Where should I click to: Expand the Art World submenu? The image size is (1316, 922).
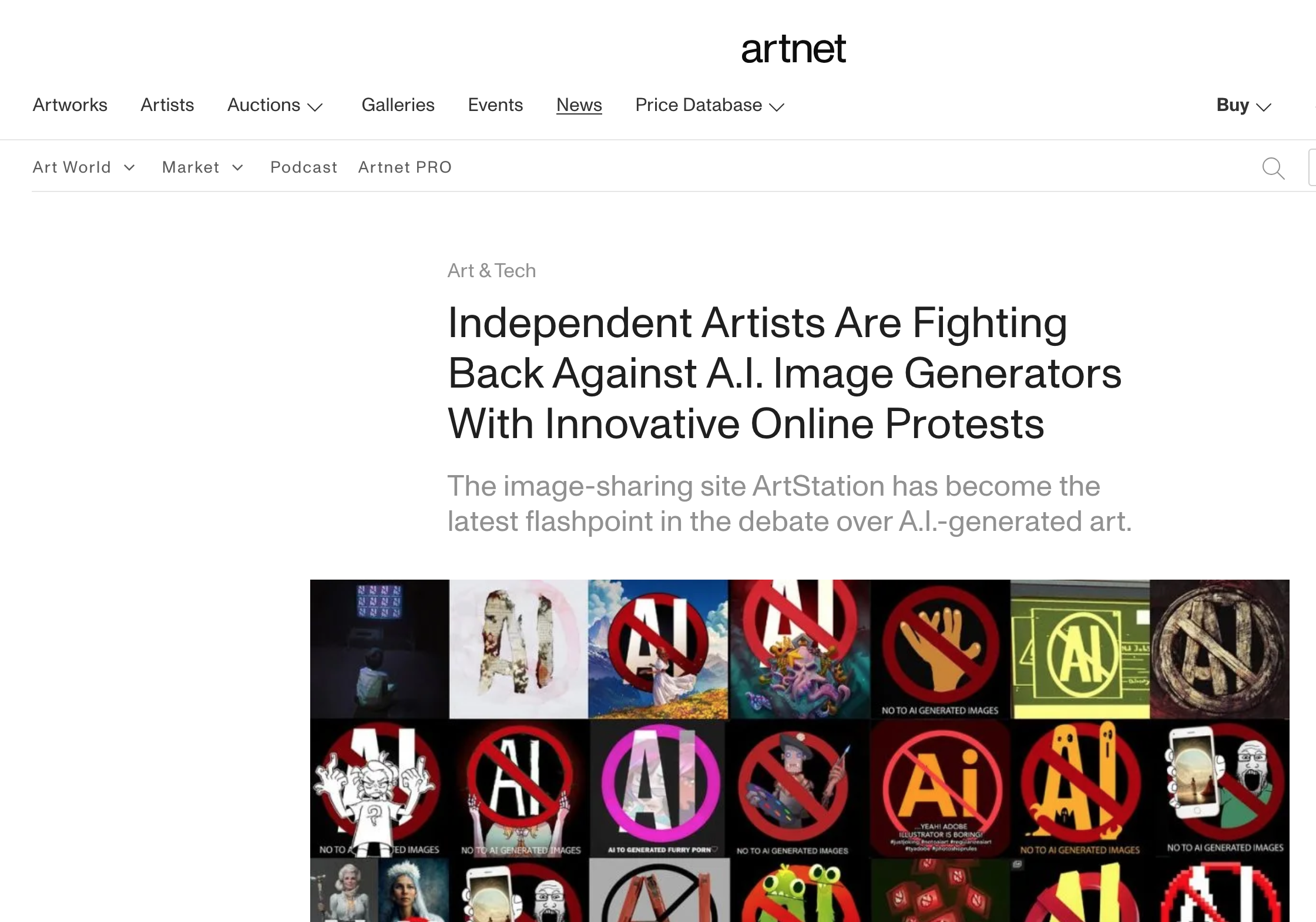click(x=84, y=167)
